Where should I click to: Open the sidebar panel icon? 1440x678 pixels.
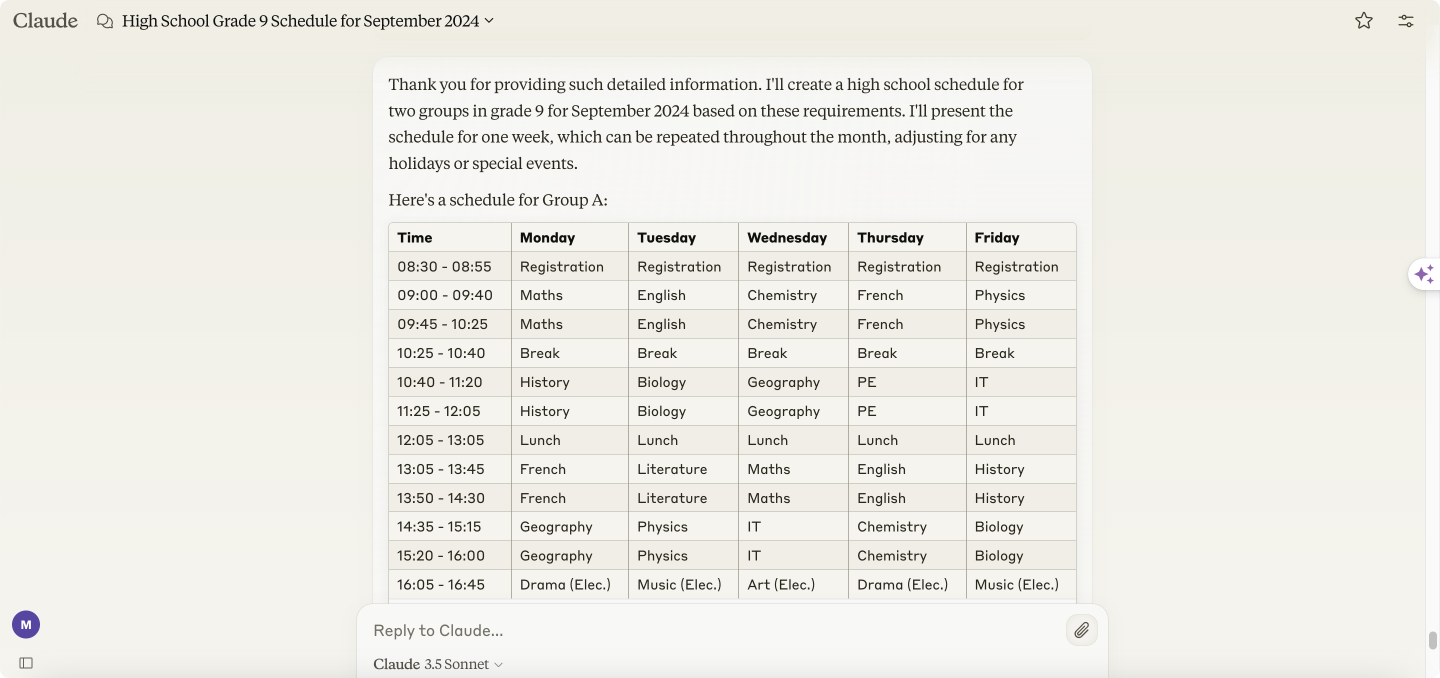click(26, 663)
